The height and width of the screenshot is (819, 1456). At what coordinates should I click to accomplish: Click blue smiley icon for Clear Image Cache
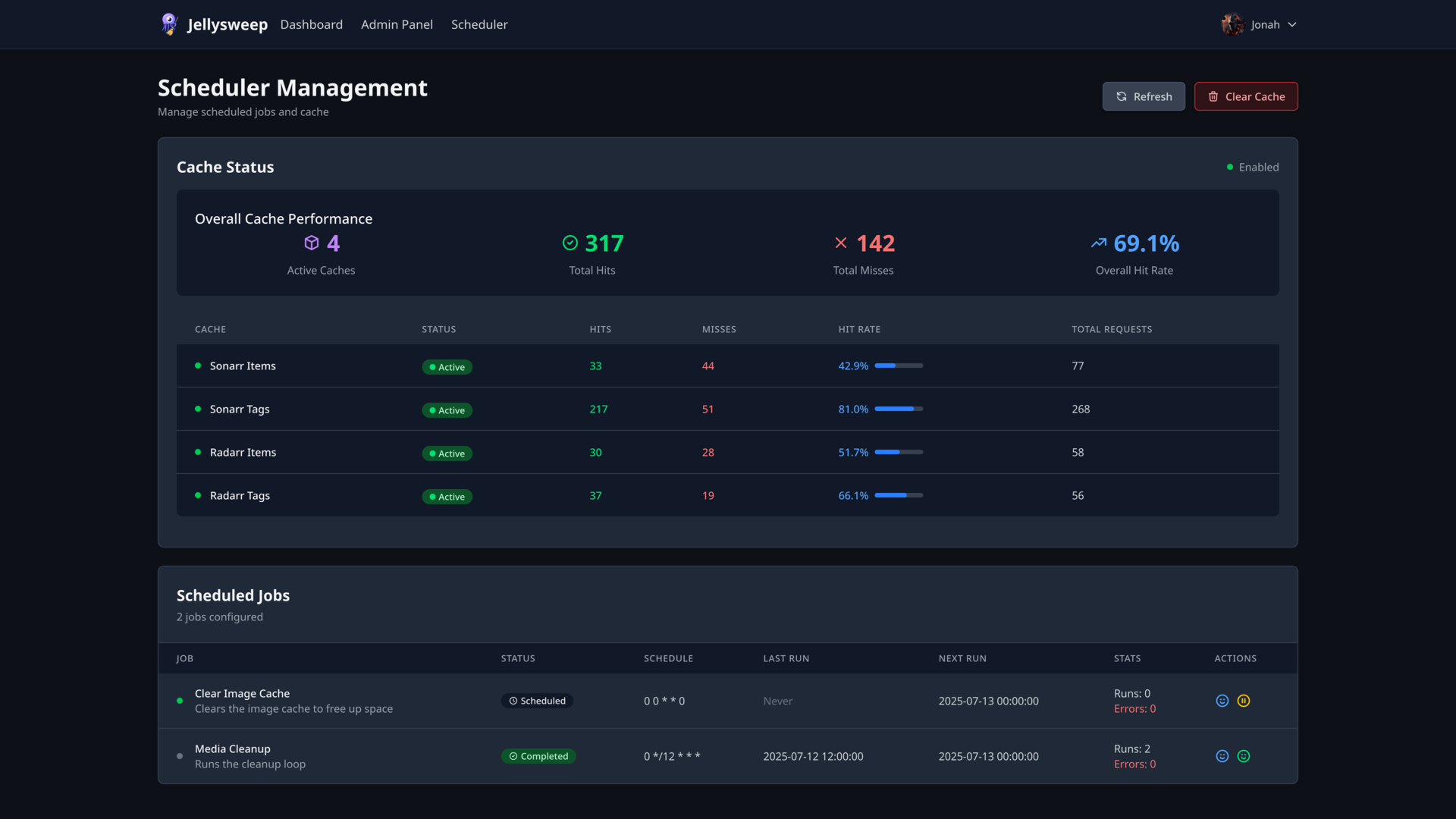(x=1222, y=701)
